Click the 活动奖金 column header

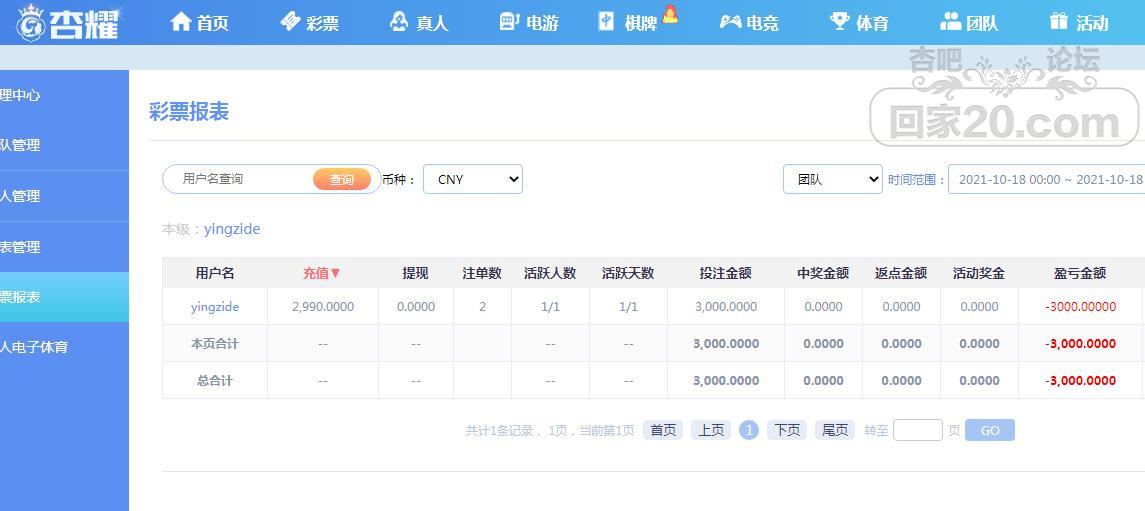(x=979, y=273)
